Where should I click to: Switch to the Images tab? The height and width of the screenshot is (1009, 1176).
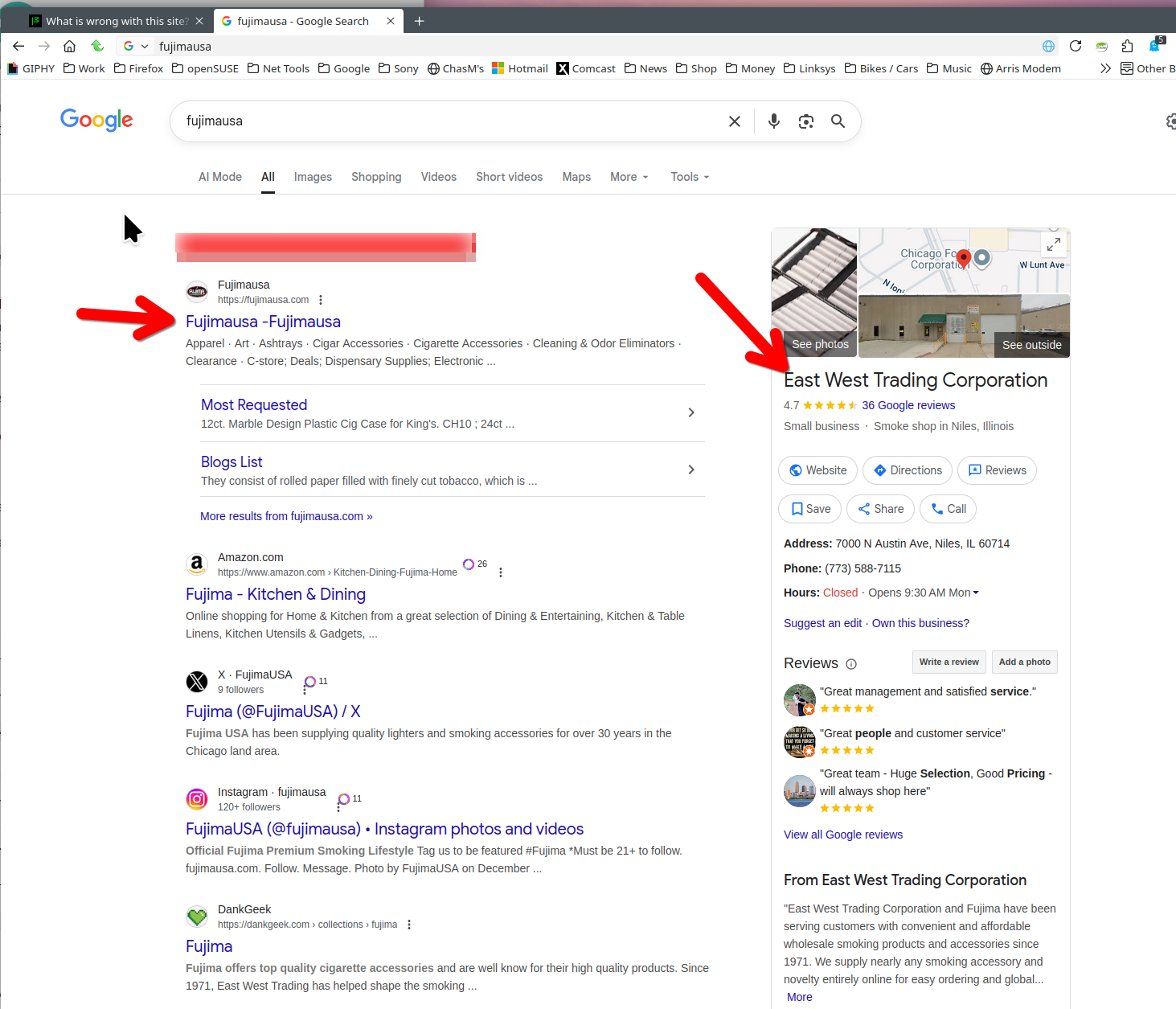coord(313,177)
